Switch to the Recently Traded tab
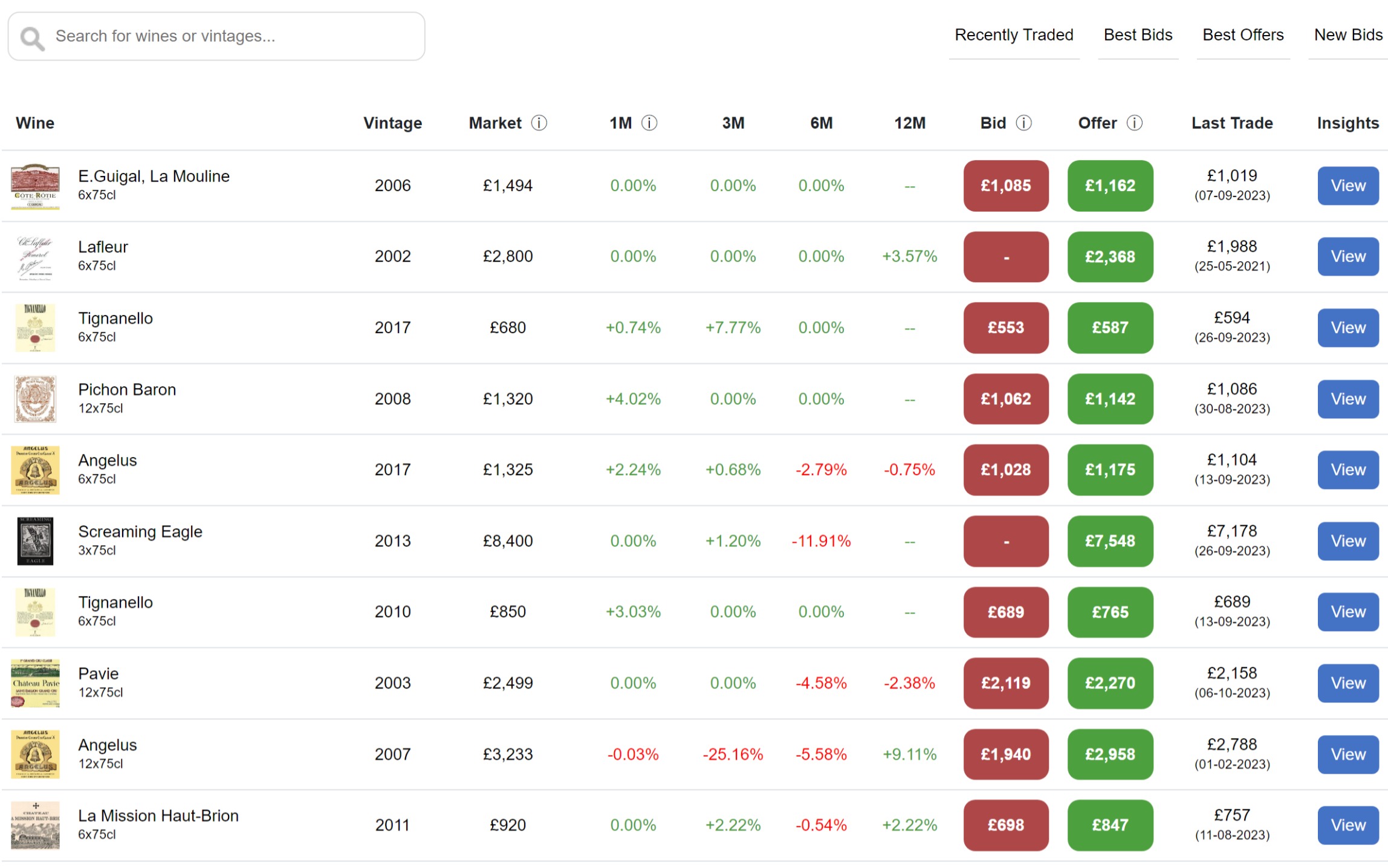The height and width of the screenshot is (868, 1388). tap(1014, 35)
